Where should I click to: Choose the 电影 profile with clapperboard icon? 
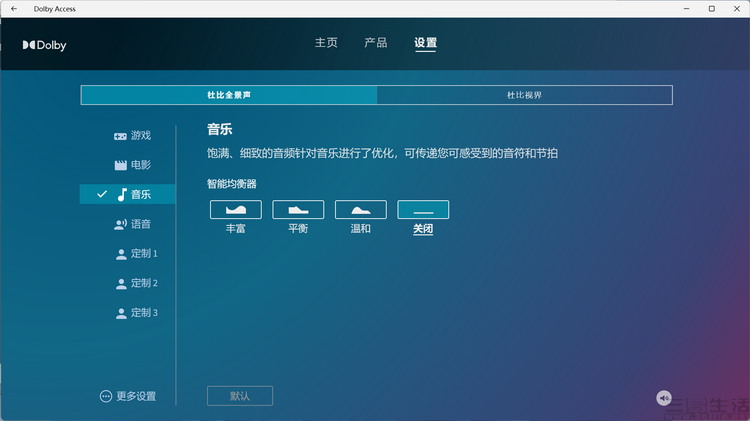[x=132, y=165]
